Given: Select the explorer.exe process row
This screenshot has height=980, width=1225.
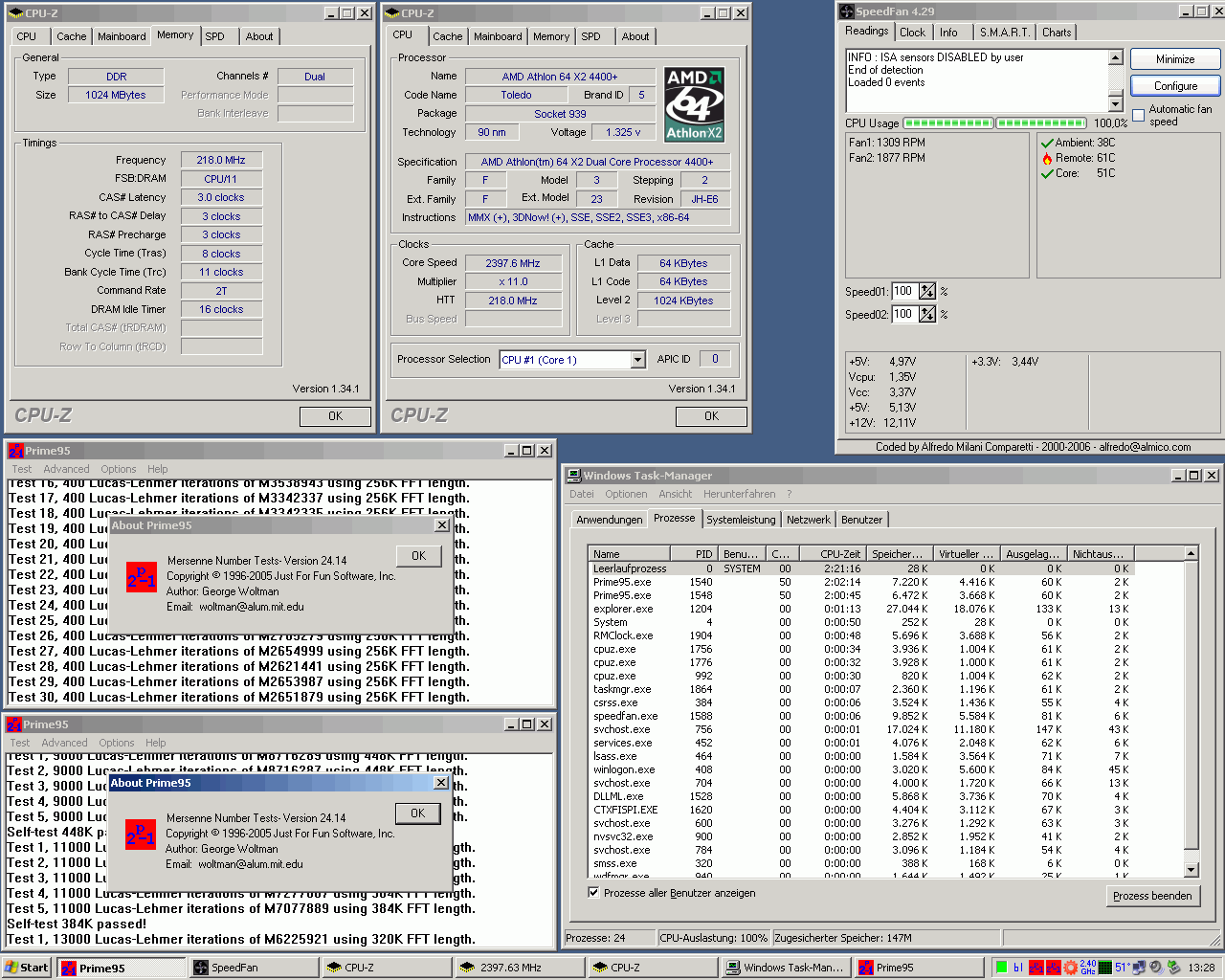Looking at the screenshot, I should [861, 609].
